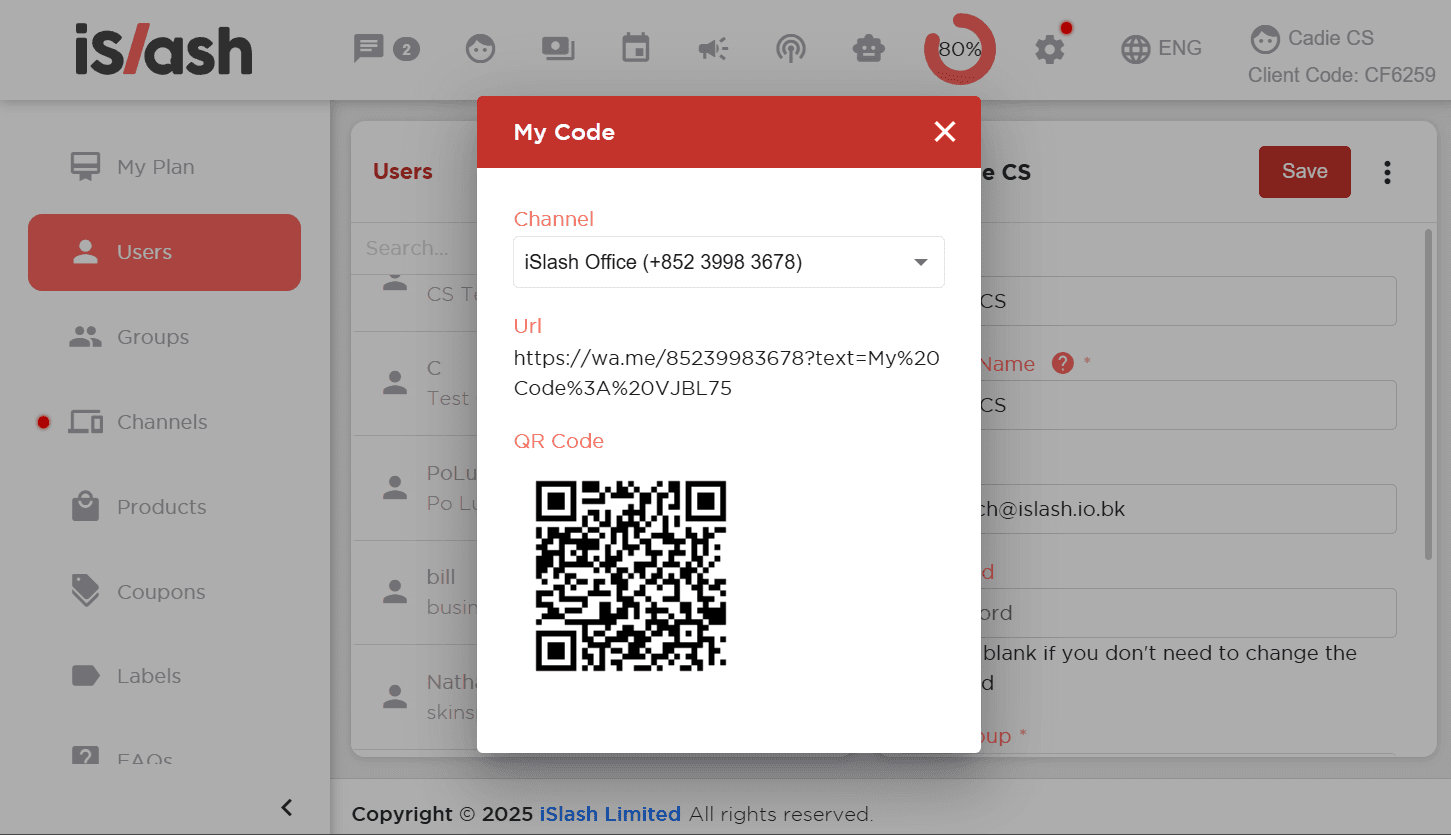The width and height of the screenshot is (1451, 835).
Task: Switch language from ENG
Action: pos(1180,48)
